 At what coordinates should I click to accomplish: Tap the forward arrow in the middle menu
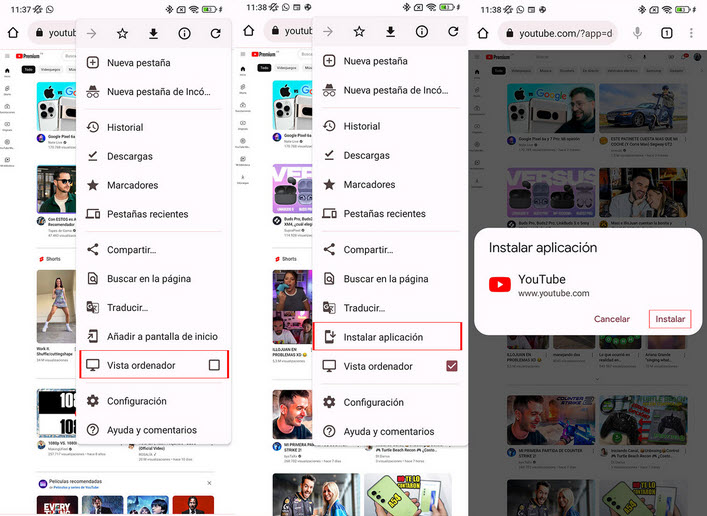pos(328,32)
